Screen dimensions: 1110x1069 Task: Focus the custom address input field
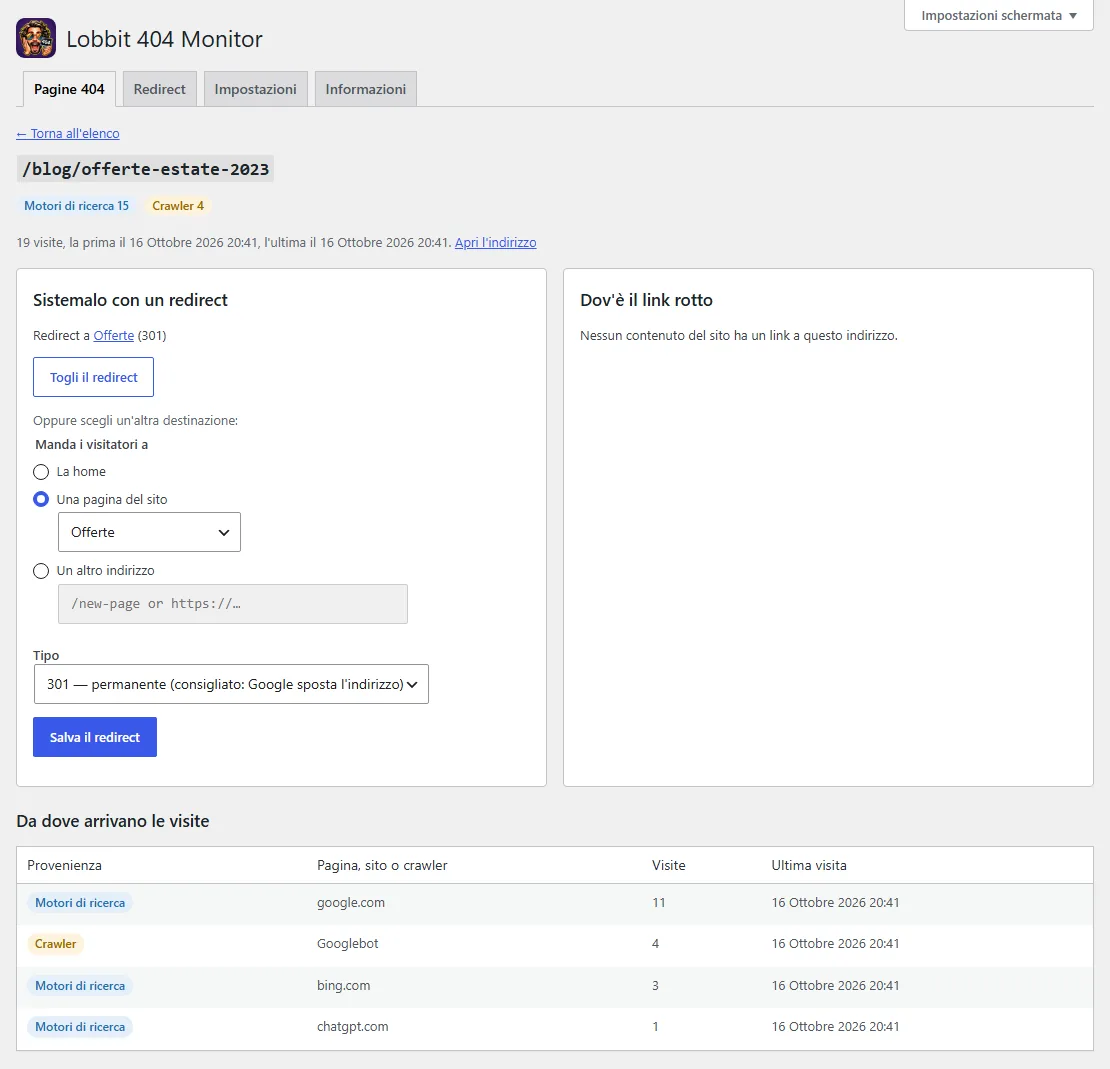tap(233, 604)
